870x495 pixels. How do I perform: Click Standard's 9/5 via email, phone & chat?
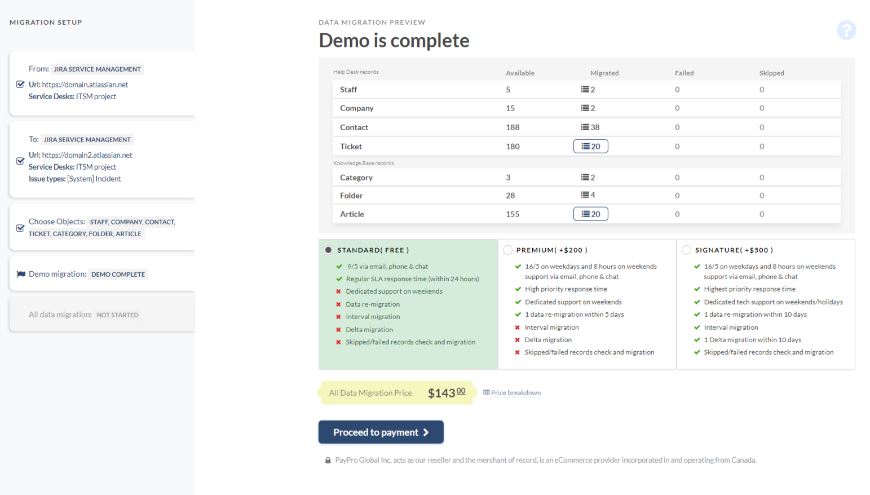coord(388,266)
